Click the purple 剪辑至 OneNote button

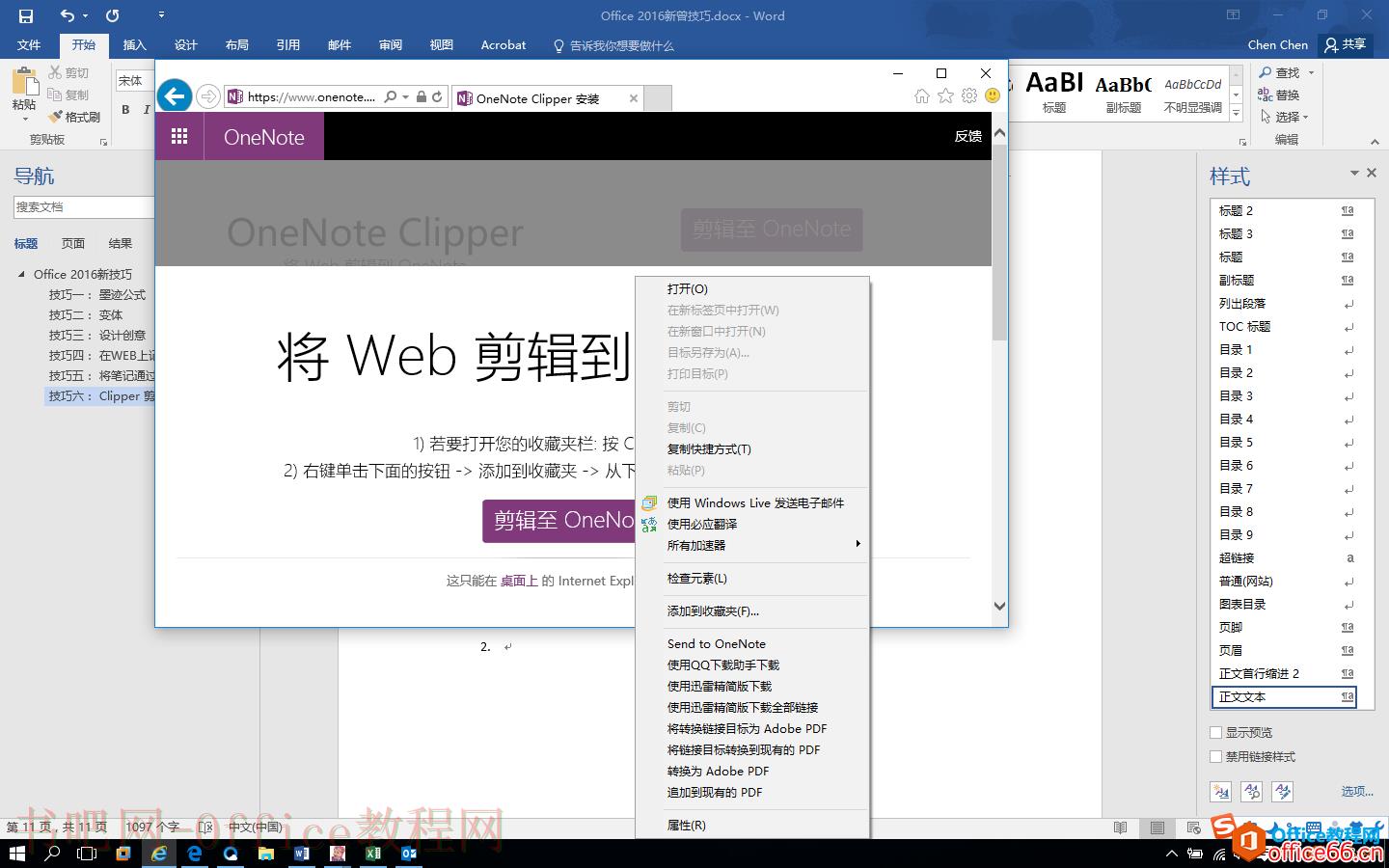coord(559,520)
